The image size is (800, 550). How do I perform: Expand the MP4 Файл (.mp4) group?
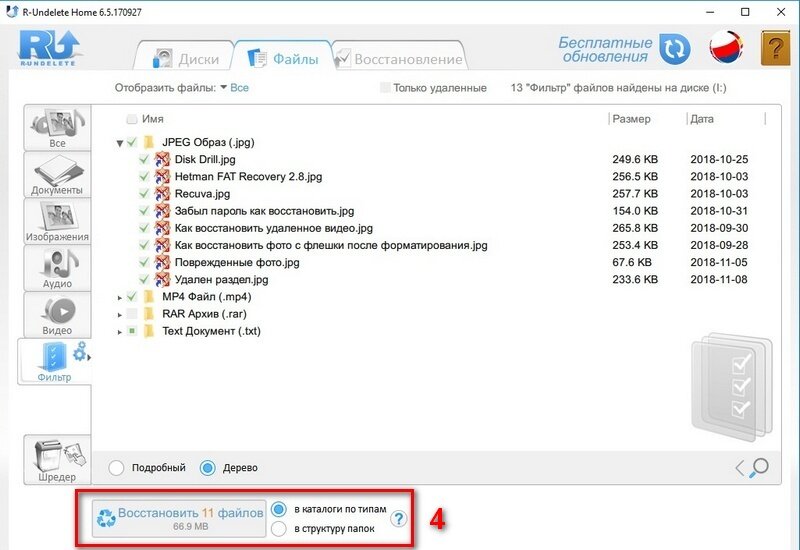(119, 297)
